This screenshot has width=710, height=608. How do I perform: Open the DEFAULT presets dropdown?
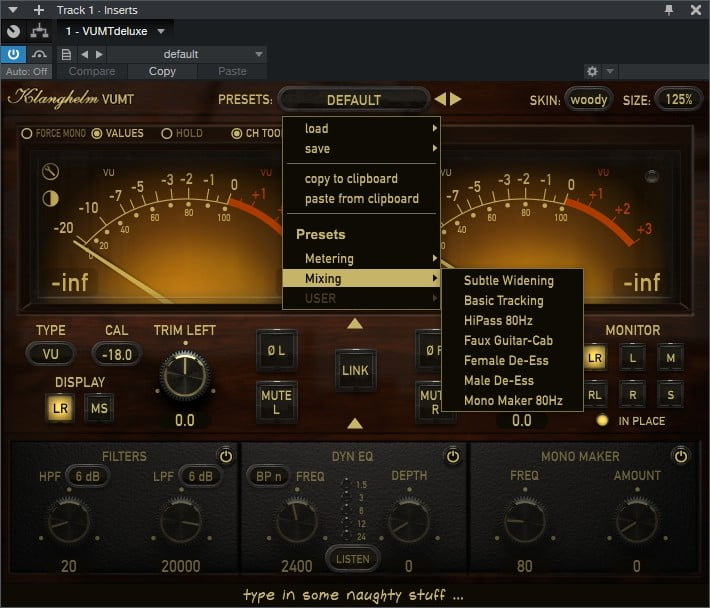pyautogui.click(x=354, y=100)
